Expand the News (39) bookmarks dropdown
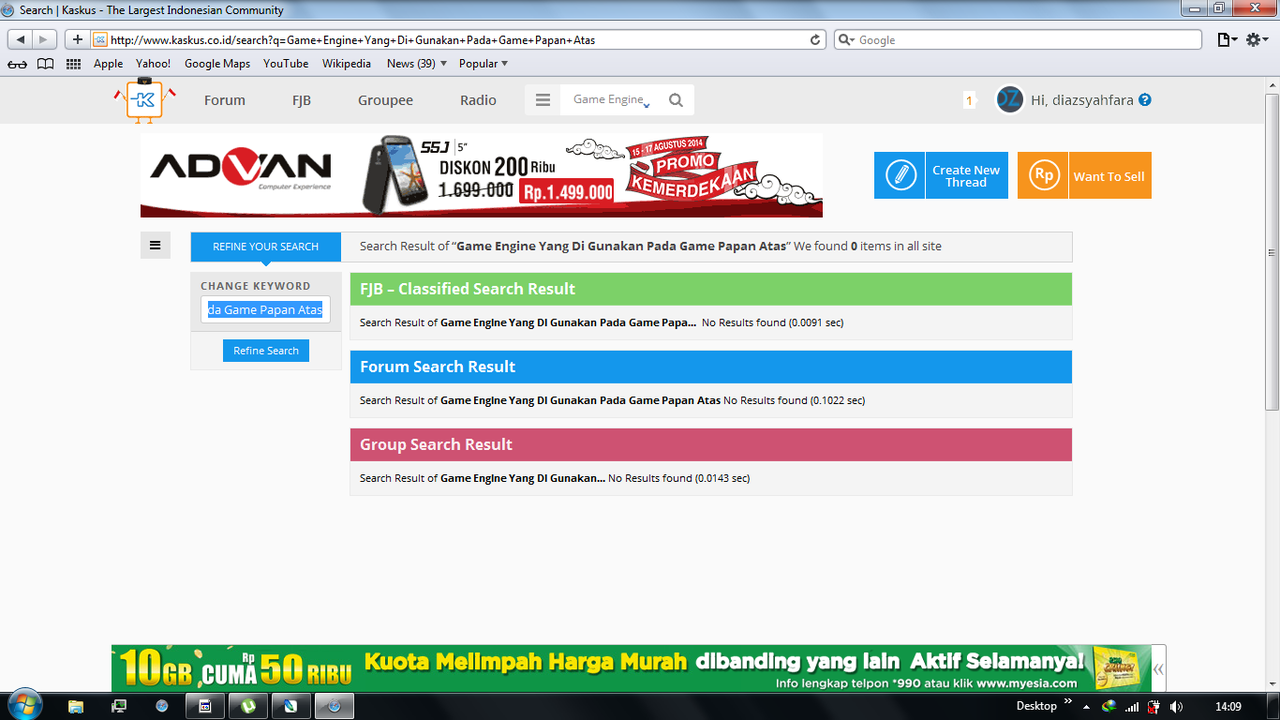 (x=417, y=64)
